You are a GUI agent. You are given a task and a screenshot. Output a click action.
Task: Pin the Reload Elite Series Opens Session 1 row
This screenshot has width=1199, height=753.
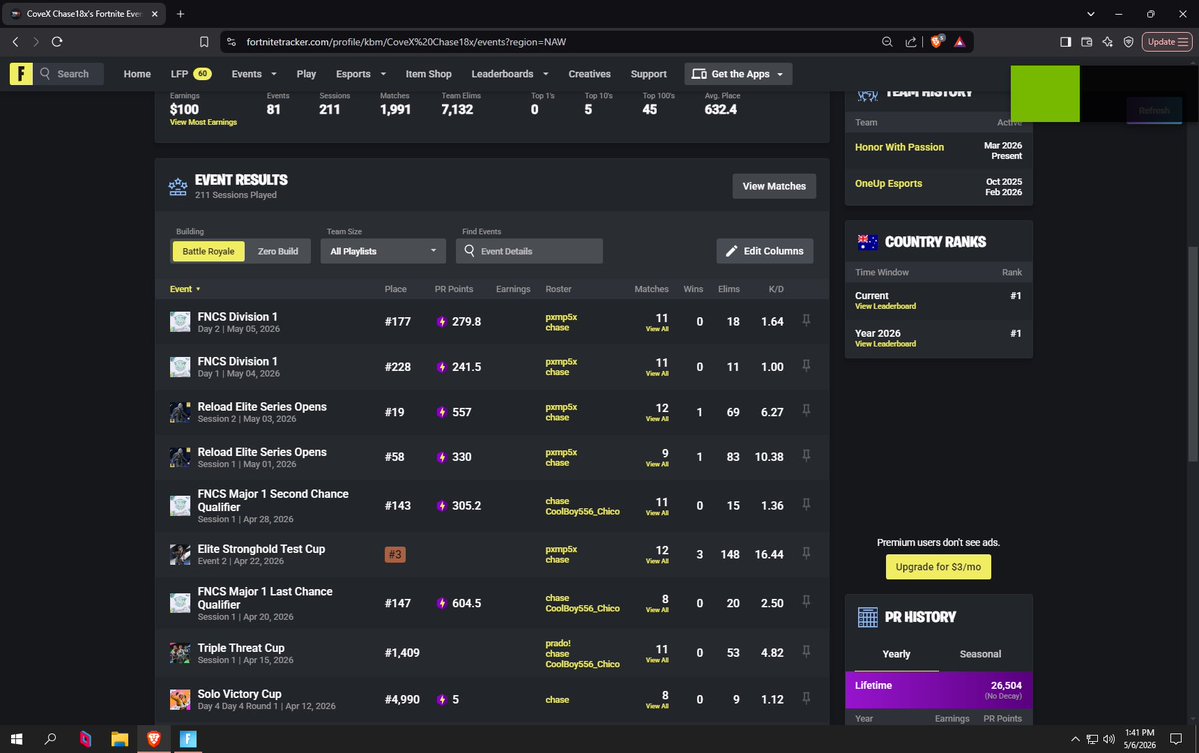[806, 456]
